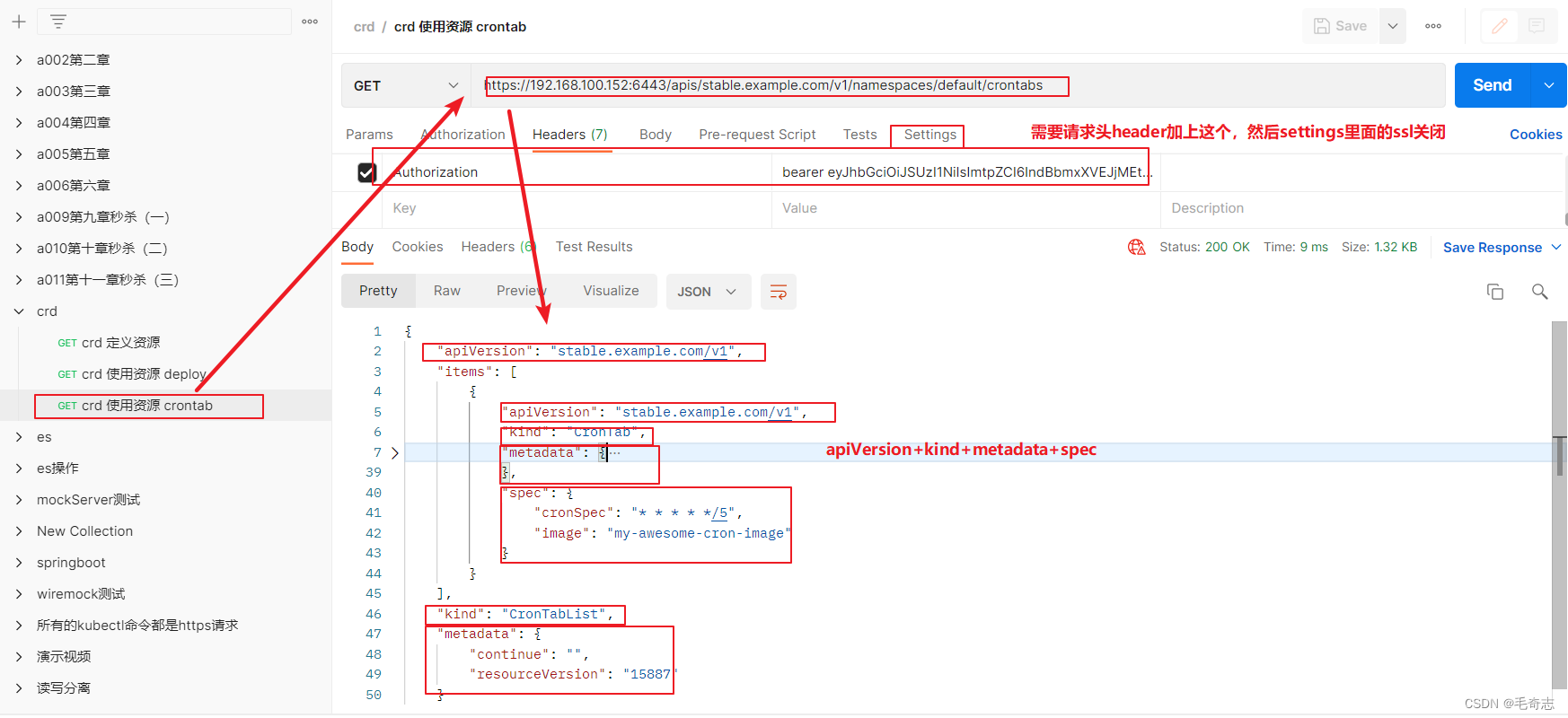Click the Status: 200 OK text
The image size is (1568, 718).
pyautogui.click(x=1204, y=247)
